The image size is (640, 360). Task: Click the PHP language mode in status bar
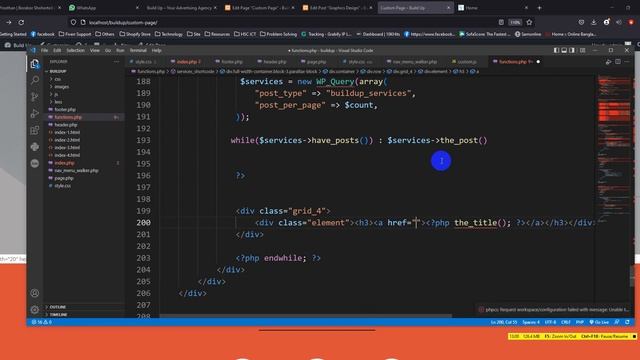580,322
